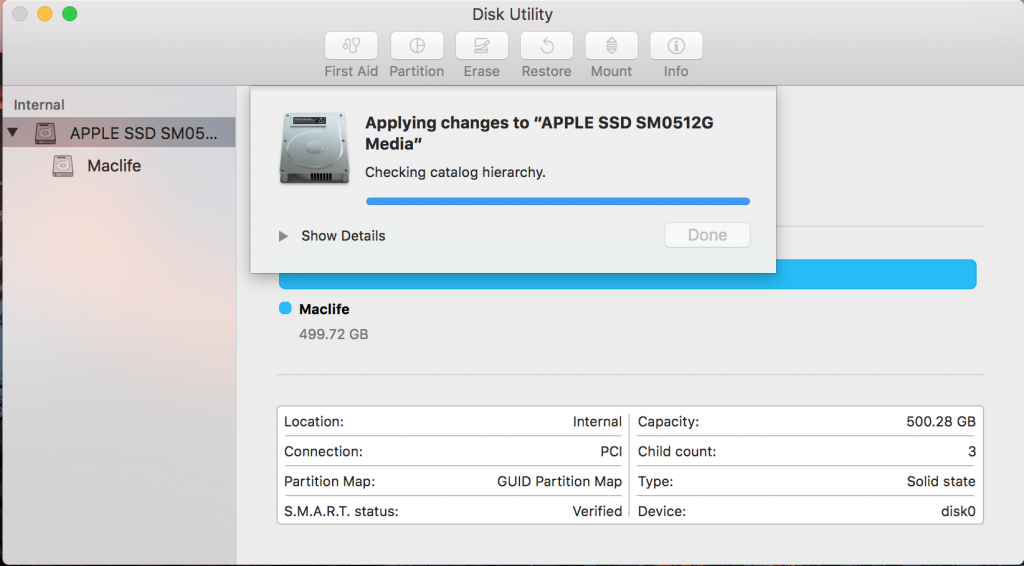Click the Disk Utility window title
Viewport: 1024px width, 566px height.
tap(512, 14)
